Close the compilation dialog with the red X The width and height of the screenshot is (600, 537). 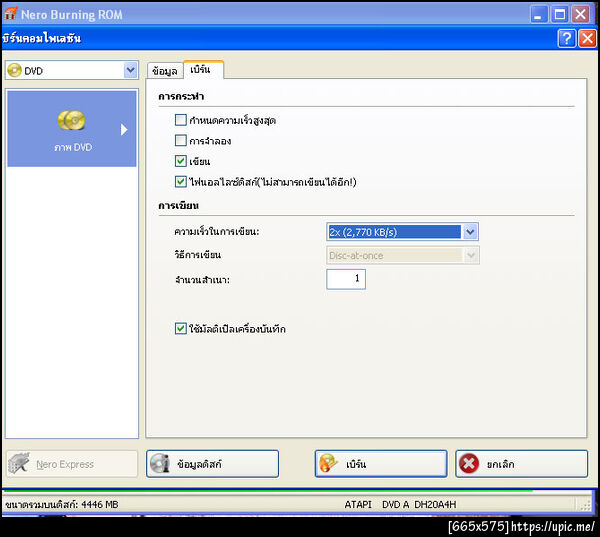coord(587,38)
